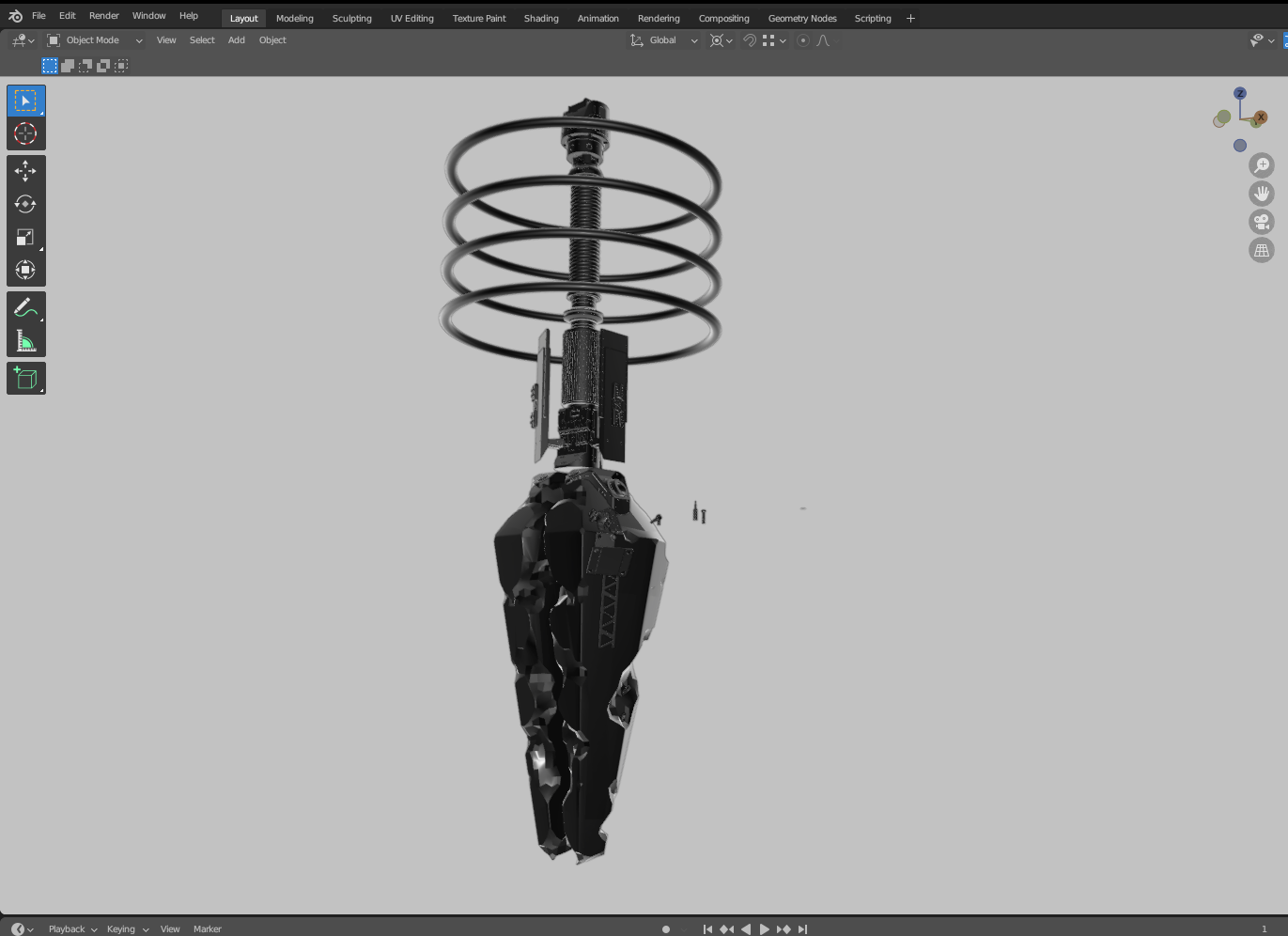Open the Texture Paint workspace

point(479,19)
